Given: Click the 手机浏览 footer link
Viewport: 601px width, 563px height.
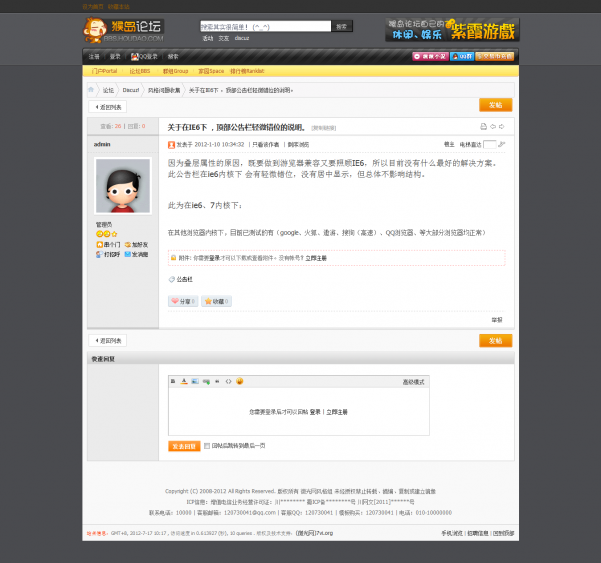Looking at the screenshot, I should coord(452,533).
